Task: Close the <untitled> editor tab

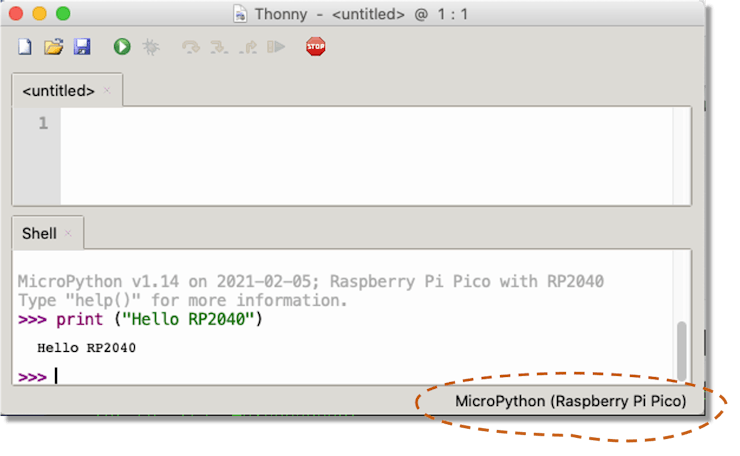Action: click(x=107, y=90)
